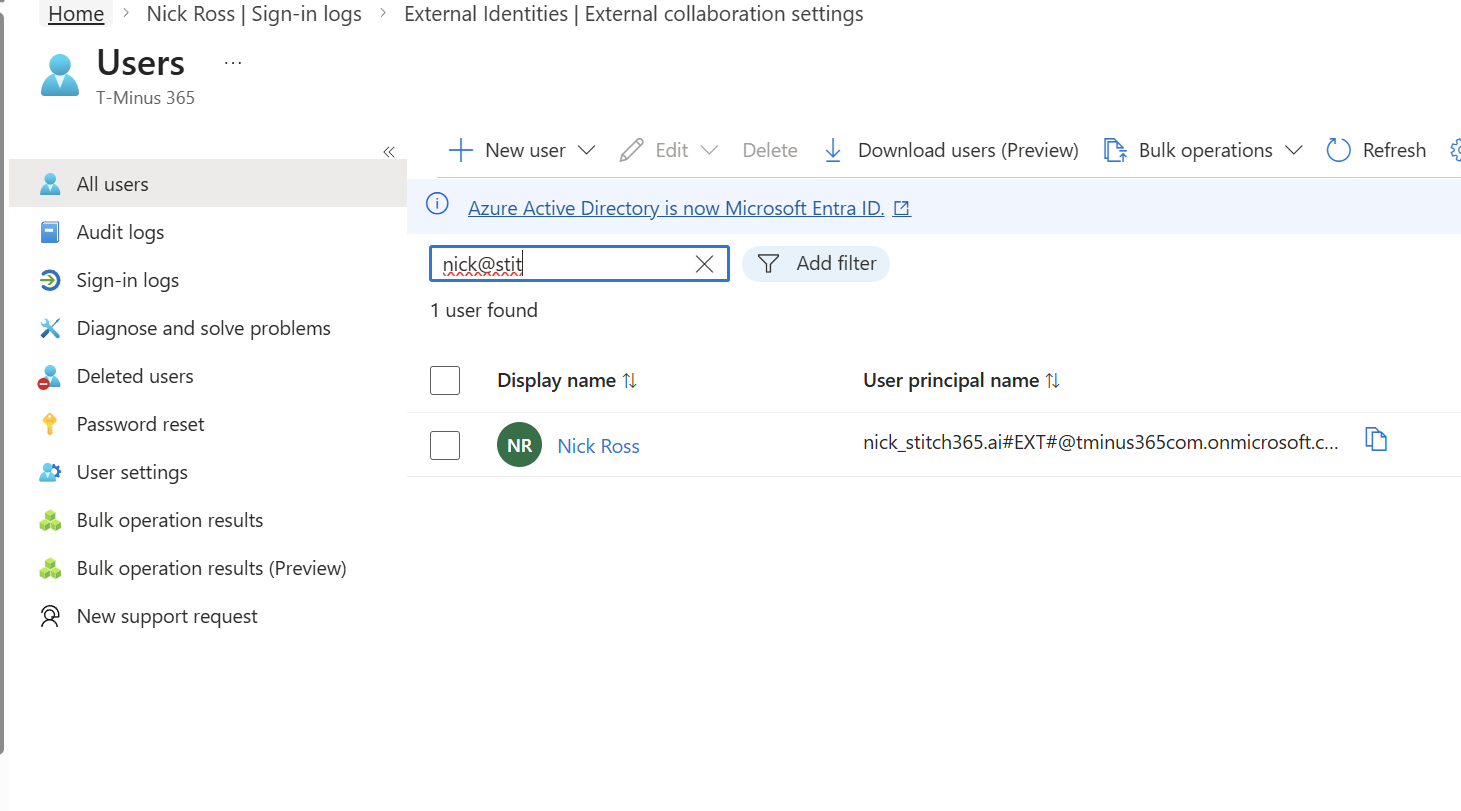Click the NR avatar for Nick Ross
Image resolution: width=1461 pixels, height=811 pixels.
coord(519,446)
